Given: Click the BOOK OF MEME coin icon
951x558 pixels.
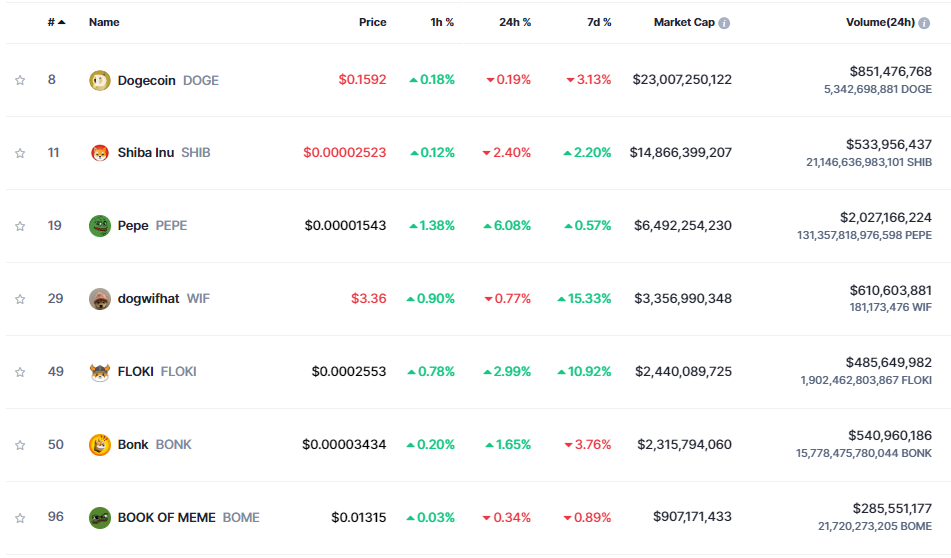Looking at the screenshot, I should click(99, 518).
